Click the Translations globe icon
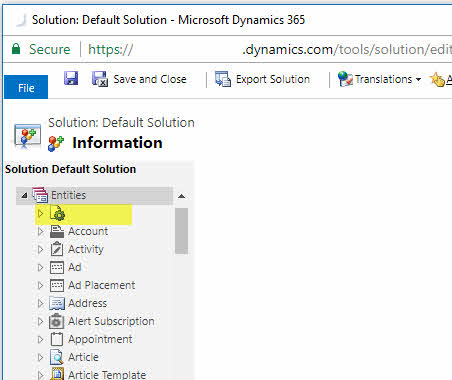 pyautogui.click(x=345, y=79)
